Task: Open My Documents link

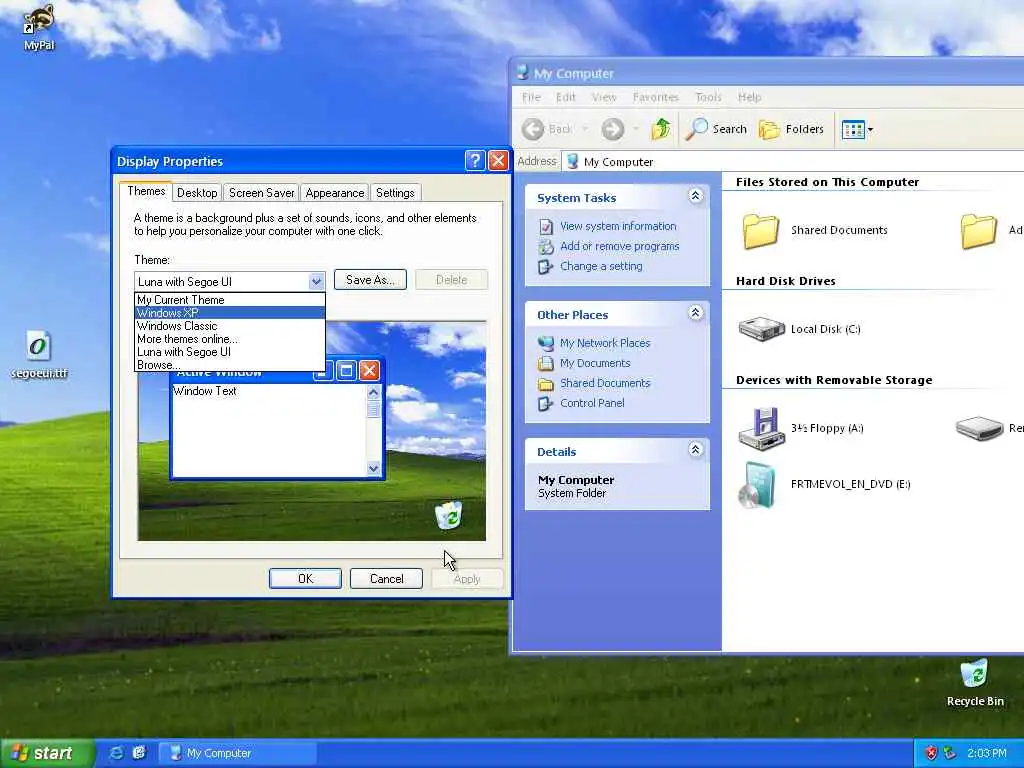Action: [x=595, y=363]
